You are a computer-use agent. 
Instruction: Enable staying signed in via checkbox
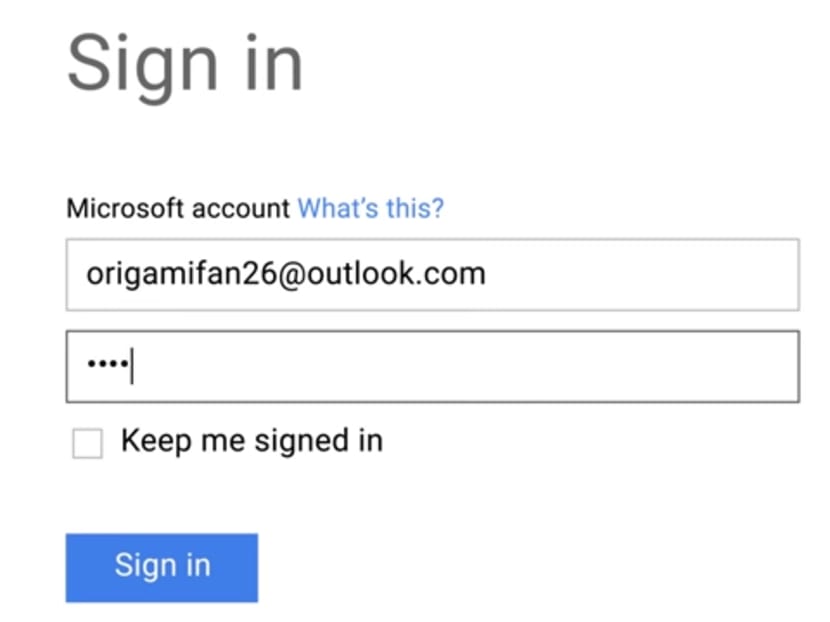click(87, 444)
